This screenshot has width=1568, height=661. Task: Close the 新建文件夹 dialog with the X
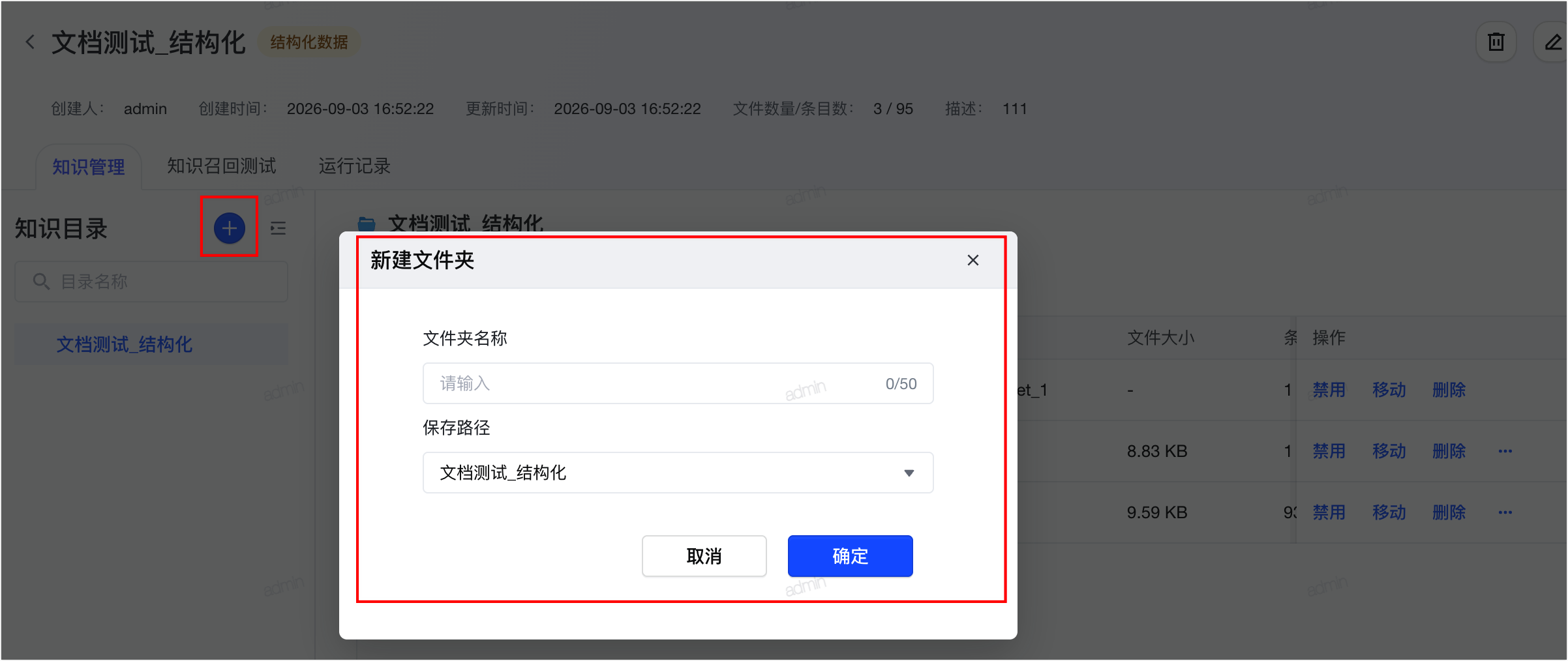point(973,260)
